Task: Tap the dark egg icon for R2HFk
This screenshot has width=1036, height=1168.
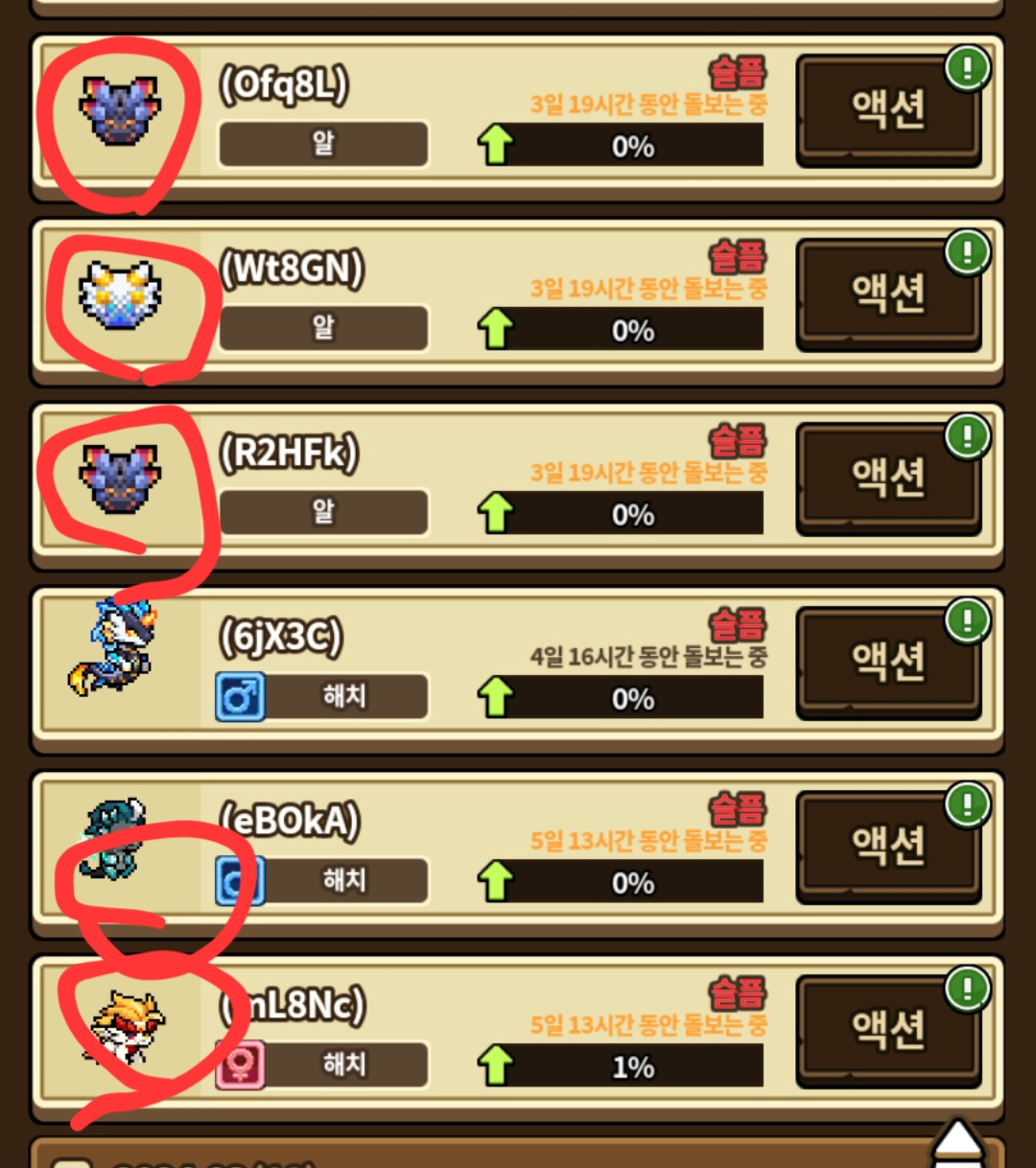Action: tap(119, 479)
